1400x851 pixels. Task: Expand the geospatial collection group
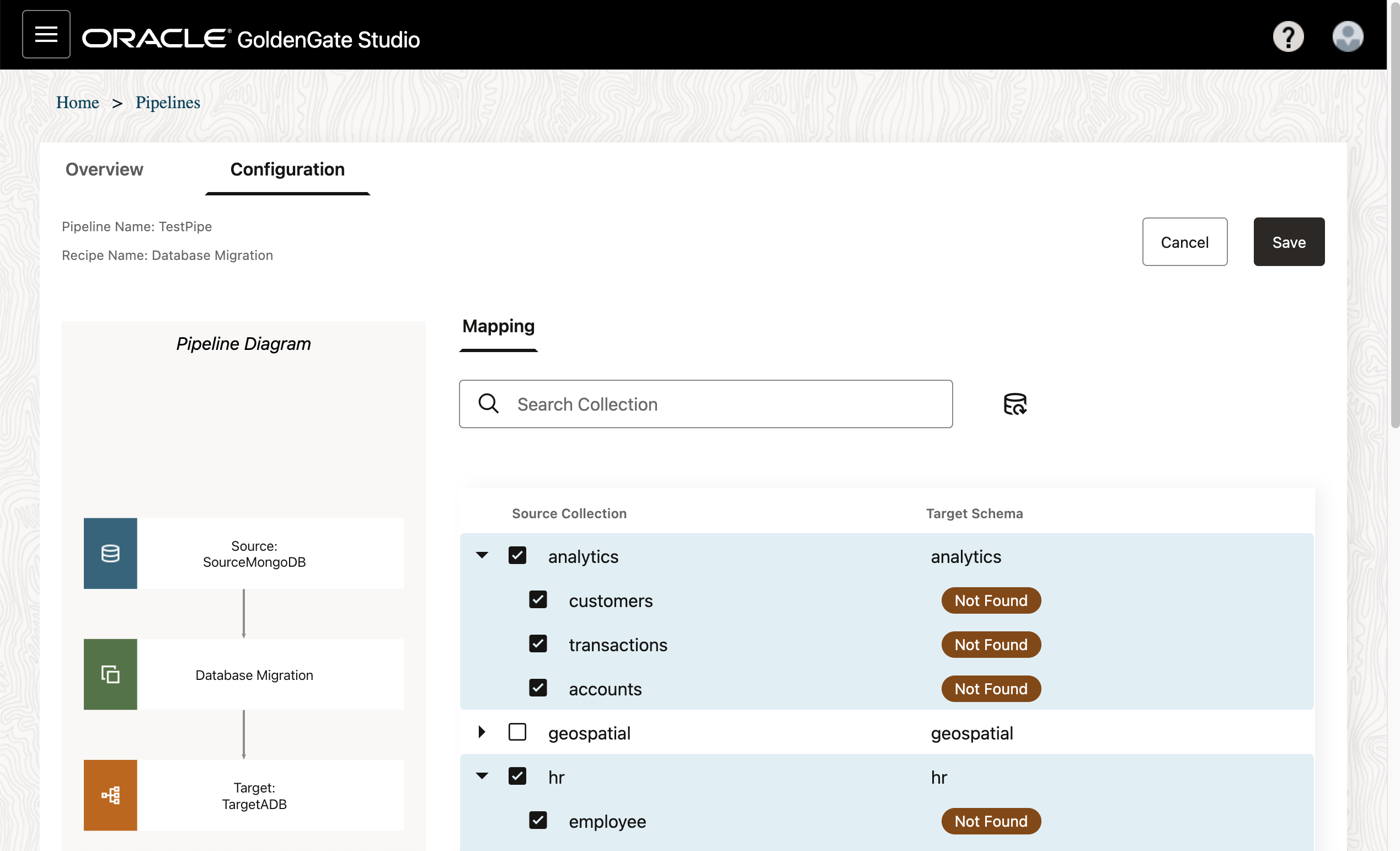point(482,732)
